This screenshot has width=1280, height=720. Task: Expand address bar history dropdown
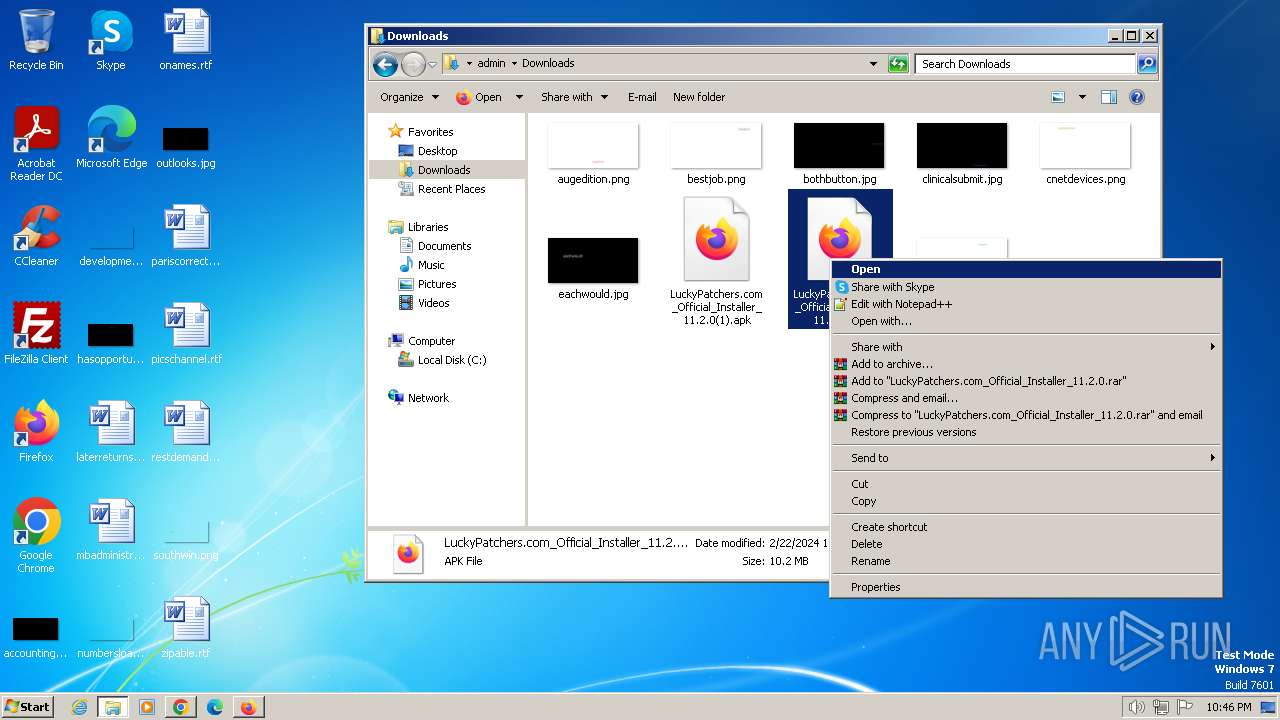pyautogui.click(x=874, y=64)
